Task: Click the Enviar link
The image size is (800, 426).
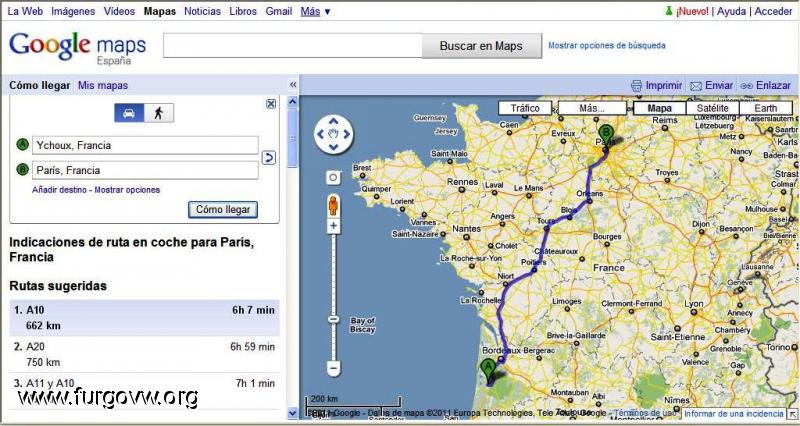Action: click(719, 86)
